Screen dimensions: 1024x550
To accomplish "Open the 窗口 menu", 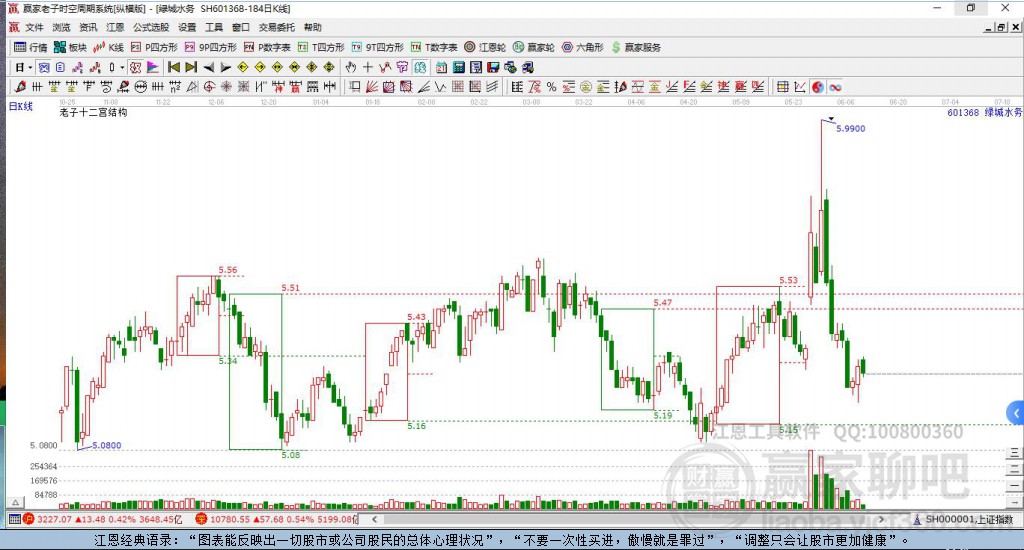I will point(241,27).
